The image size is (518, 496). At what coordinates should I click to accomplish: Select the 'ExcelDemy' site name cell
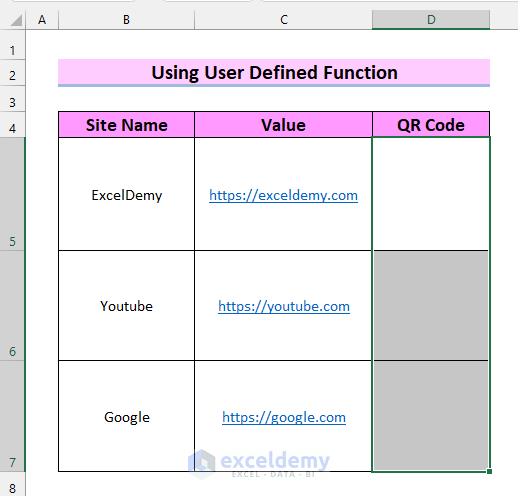pyautogui.click(x=126, y=194)
